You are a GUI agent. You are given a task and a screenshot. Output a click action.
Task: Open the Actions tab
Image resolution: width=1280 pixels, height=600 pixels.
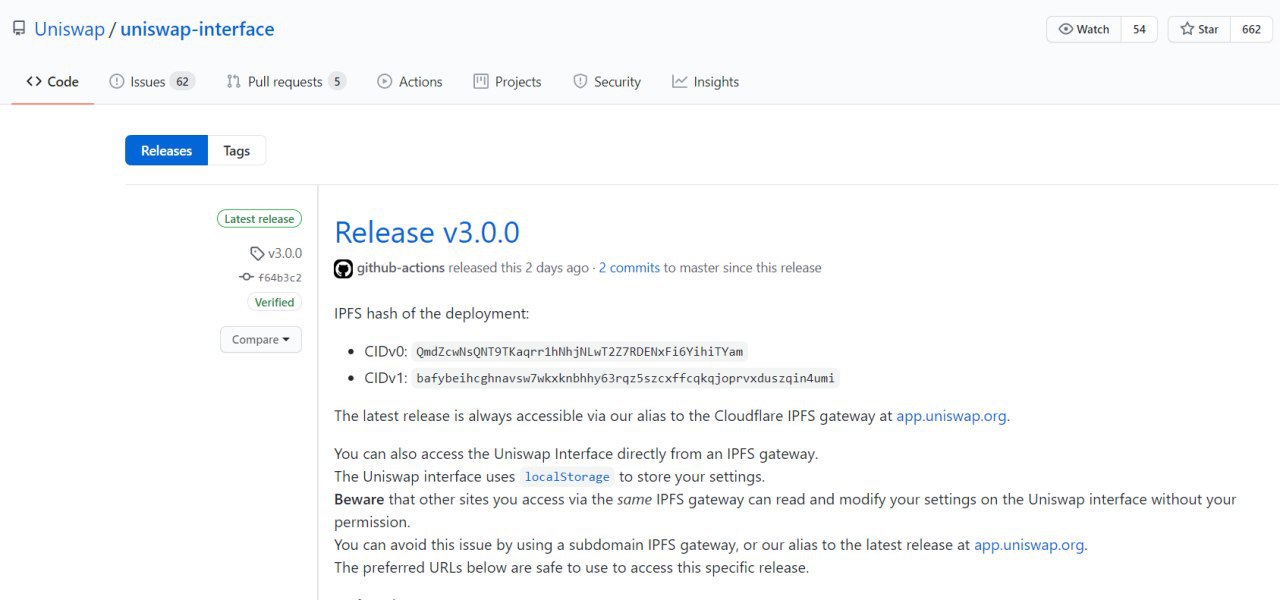410,82
